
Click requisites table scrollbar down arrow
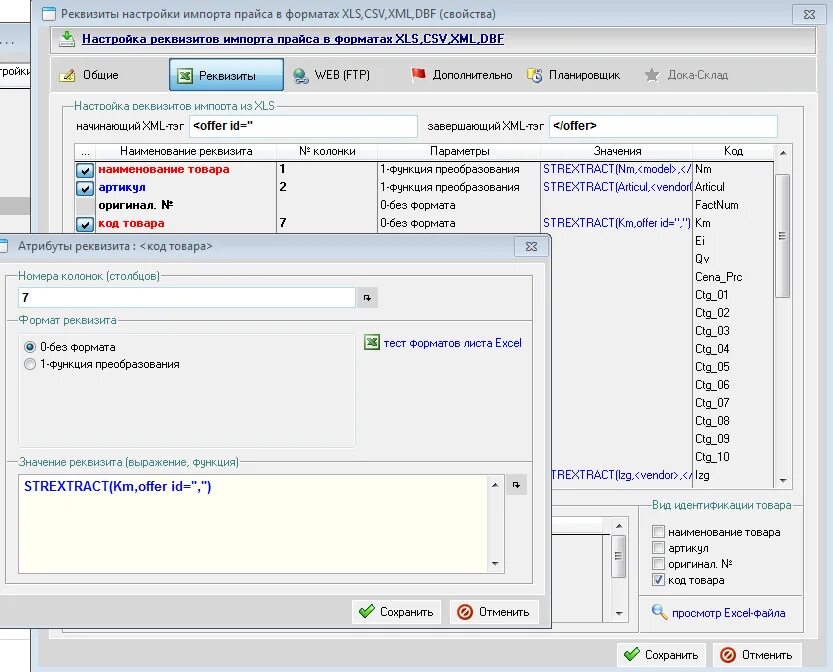(x=783, y=480)
